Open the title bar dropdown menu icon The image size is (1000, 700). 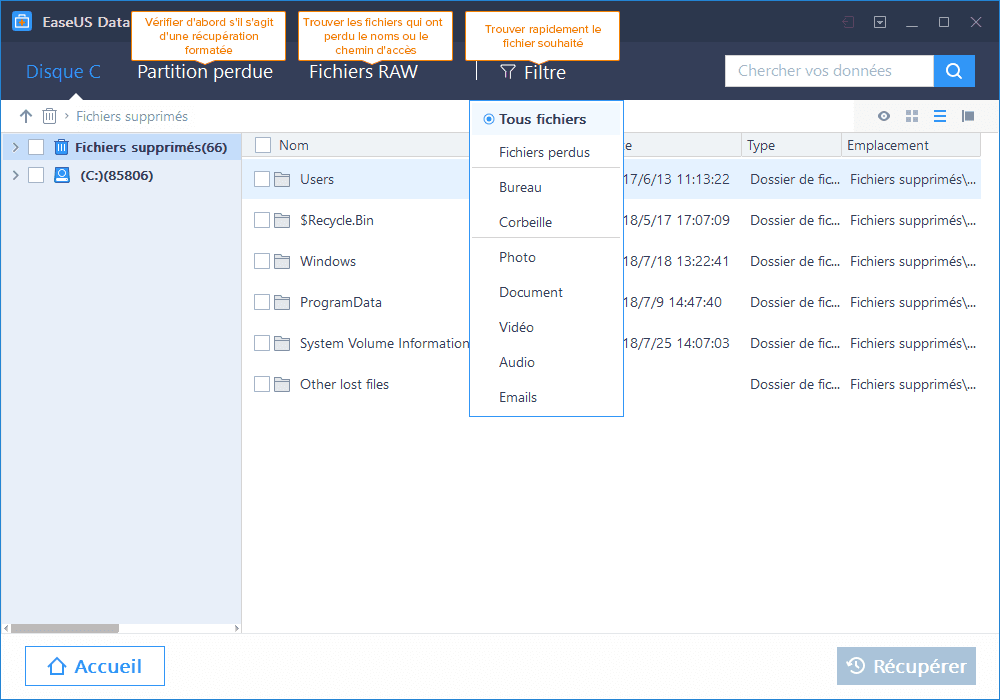[880, 22]
